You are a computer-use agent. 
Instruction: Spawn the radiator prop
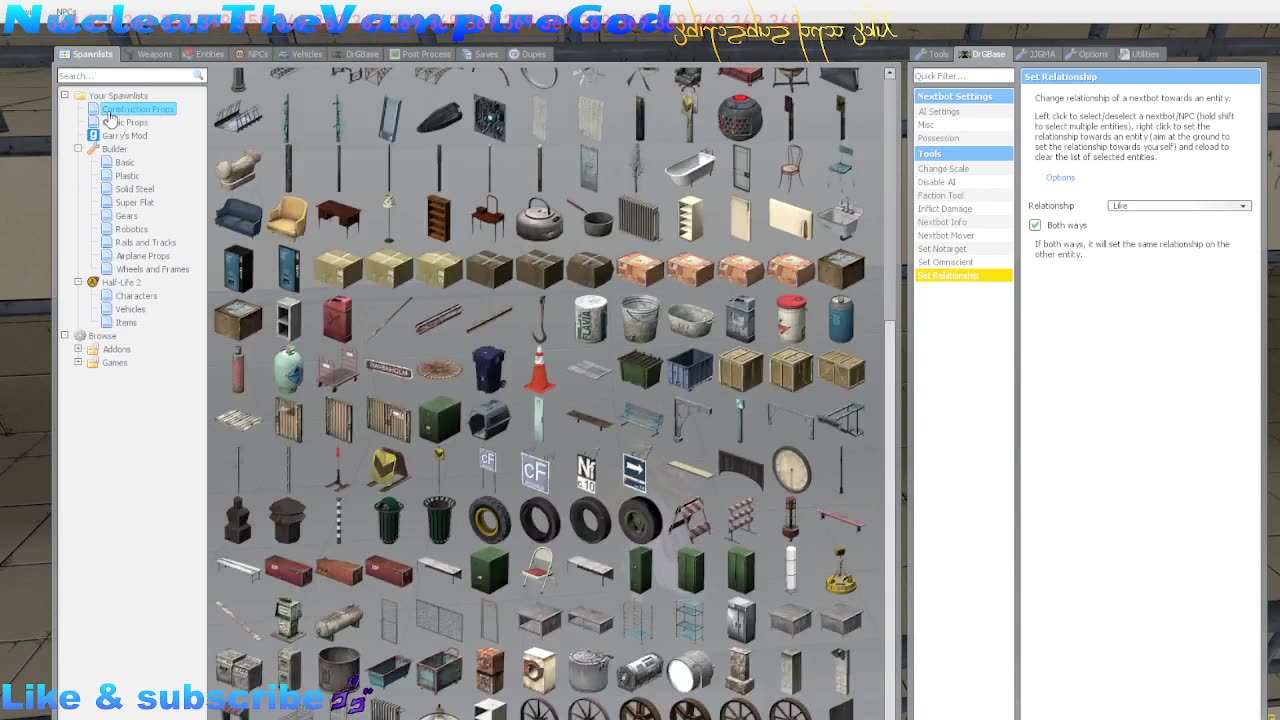point(640,218)
